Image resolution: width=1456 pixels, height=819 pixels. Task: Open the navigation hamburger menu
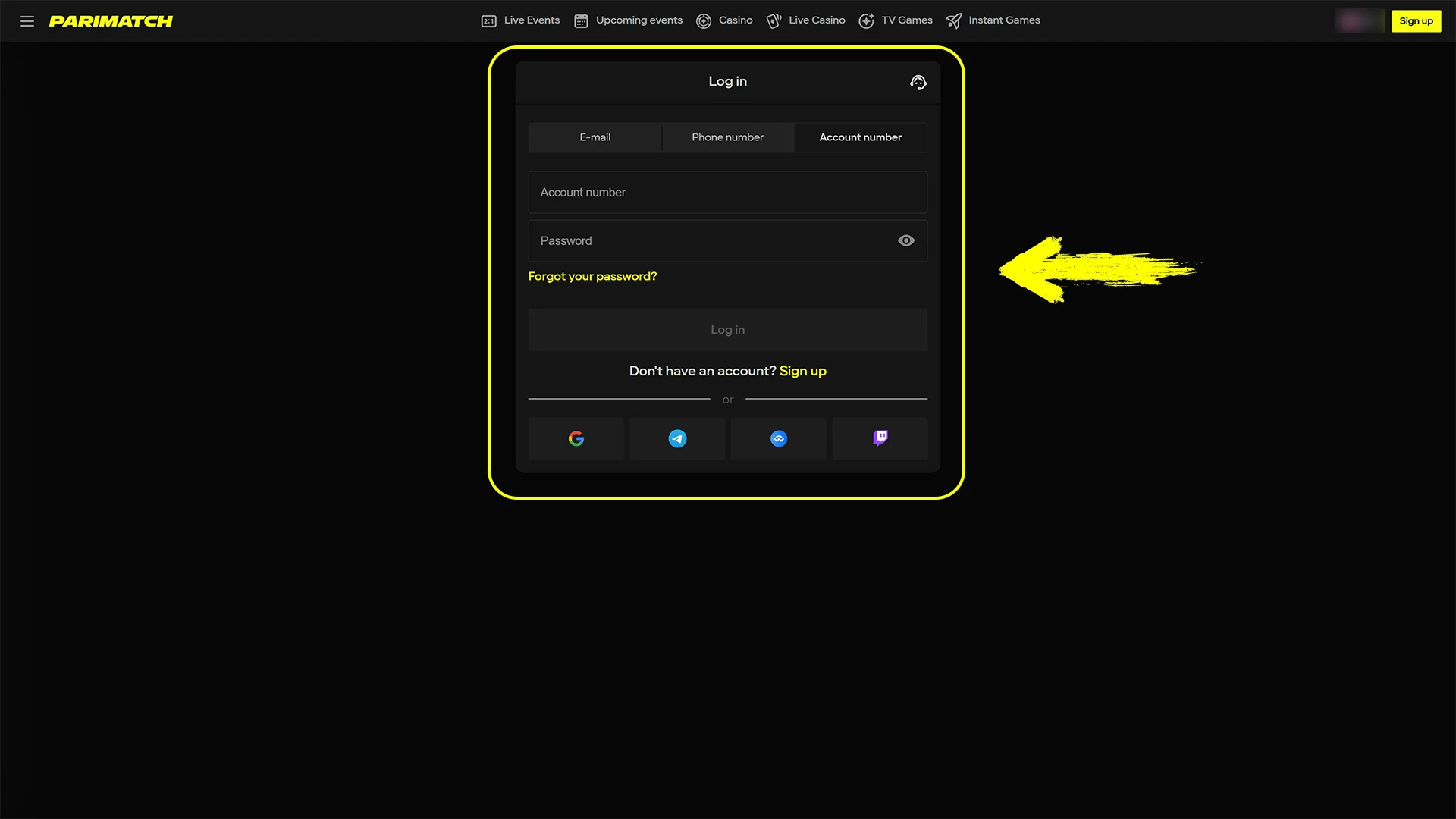coord(27,20)
